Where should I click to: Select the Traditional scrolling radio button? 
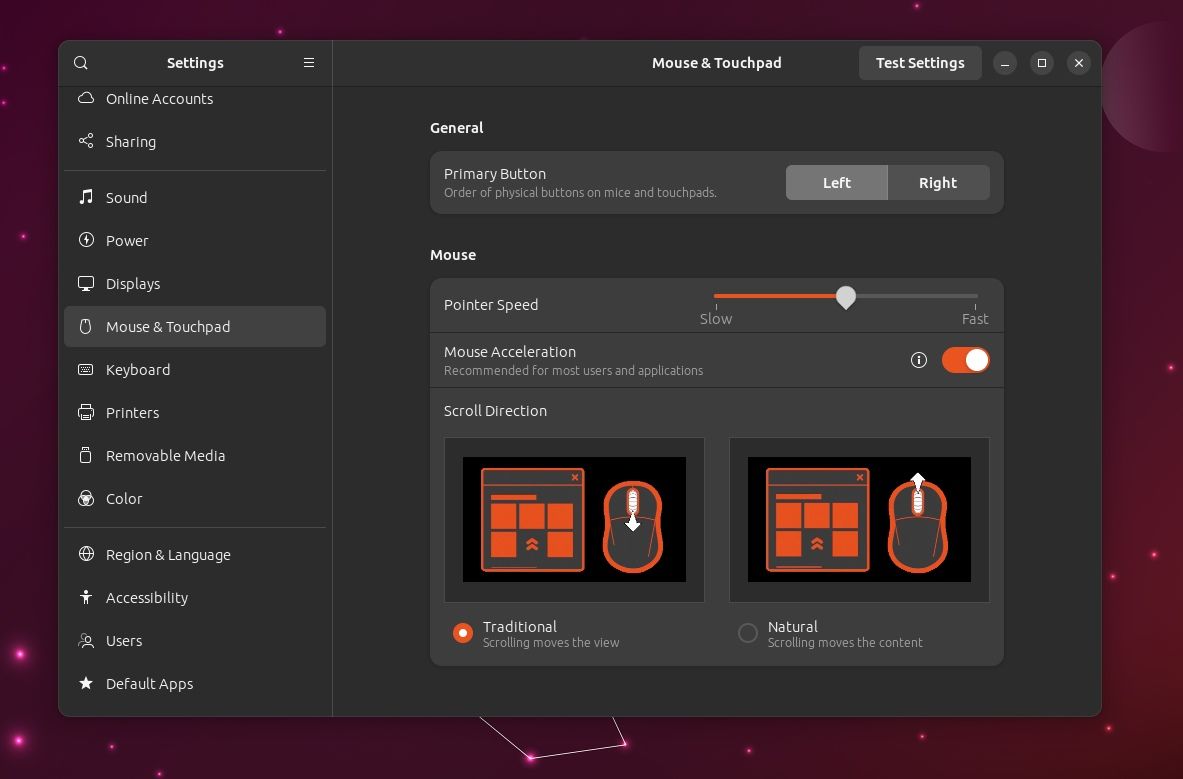[462, 632]
